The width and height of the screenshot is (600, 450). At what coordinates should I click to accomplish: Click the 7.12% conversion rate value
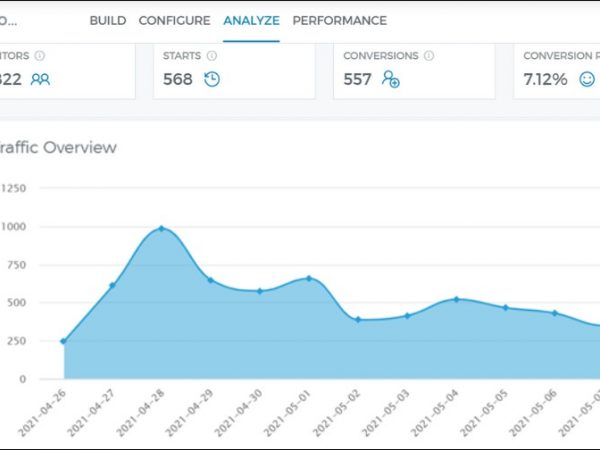[x=546, y=79]
